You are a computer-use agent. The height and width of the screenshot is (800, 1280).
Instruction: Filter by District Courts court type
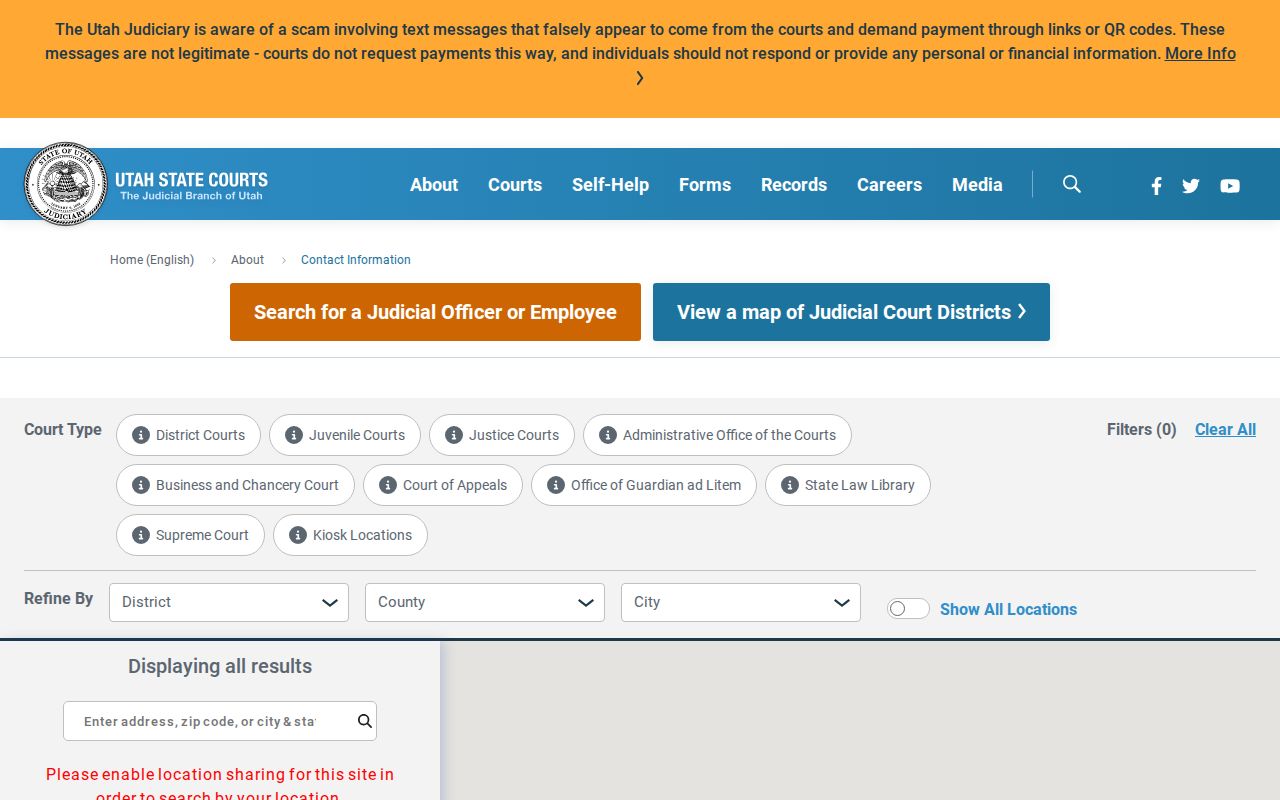[x=188, y=435]
